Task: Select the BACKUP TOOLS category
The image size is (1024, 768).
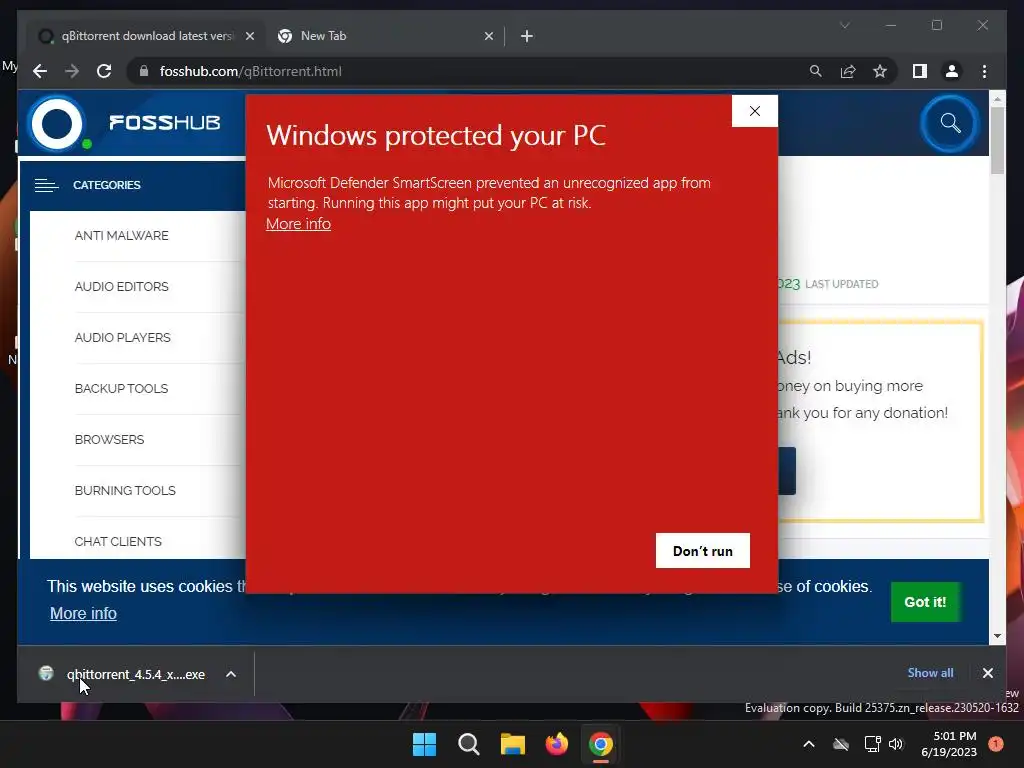Action: click(x=121, y=389)
